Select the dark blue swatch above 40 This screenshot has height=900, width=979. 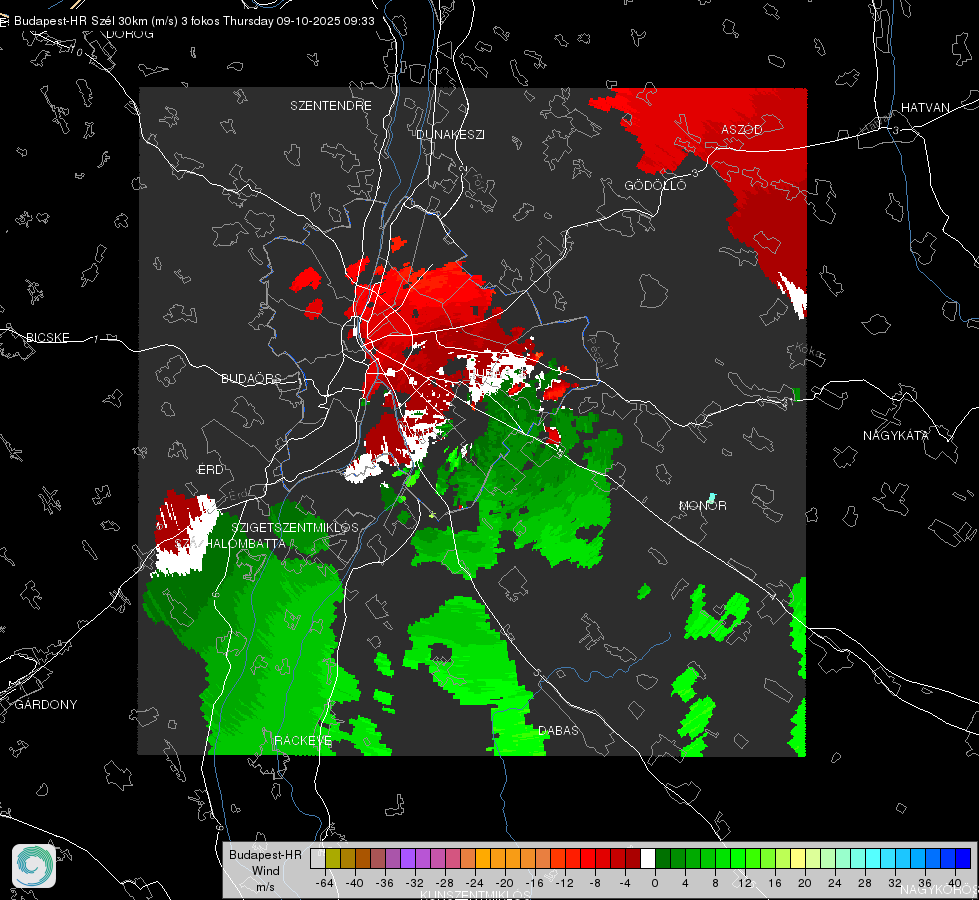pyautogui.click(x=963, y=858)
